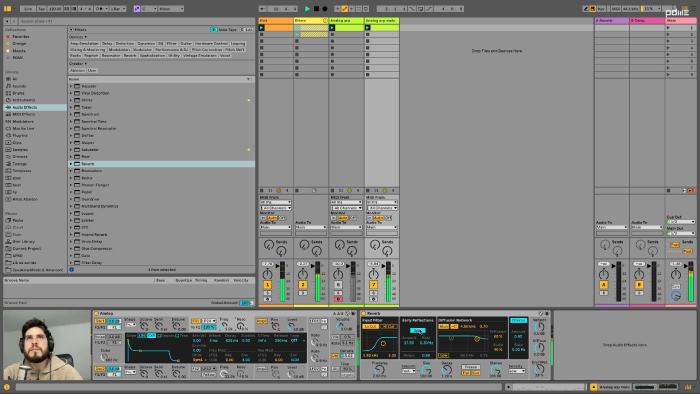
Task: Click the Reverb Dry/Wet knob
Action: pyautogui.click(x=539, y=368)
